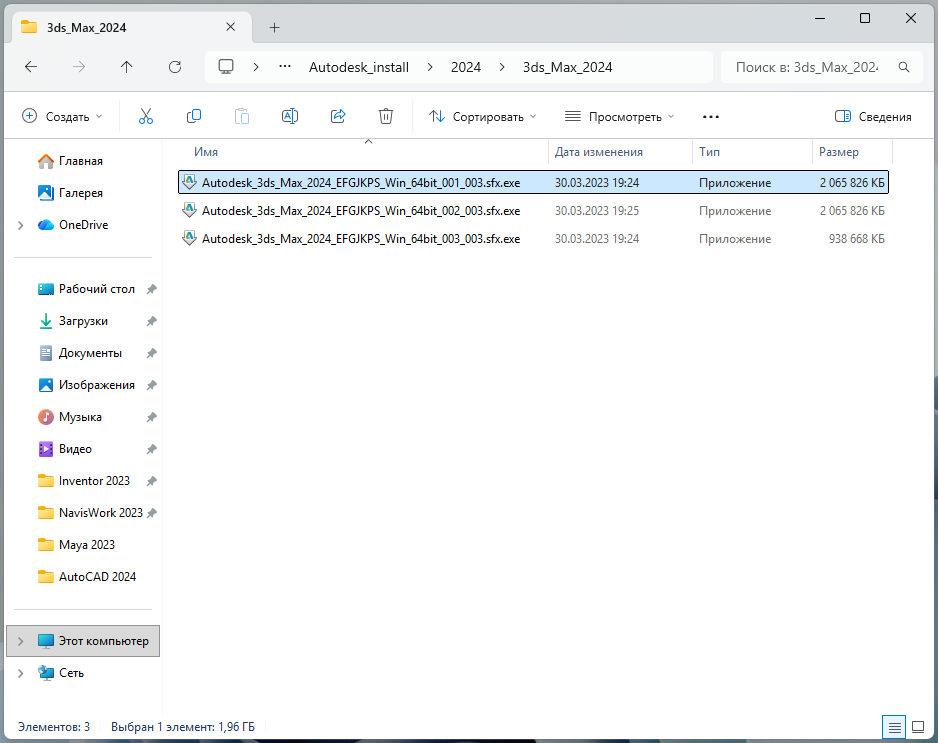938x743 pixels.
Task: Close the 3ds_Max_2024 tab
Action: click(230, 27)
